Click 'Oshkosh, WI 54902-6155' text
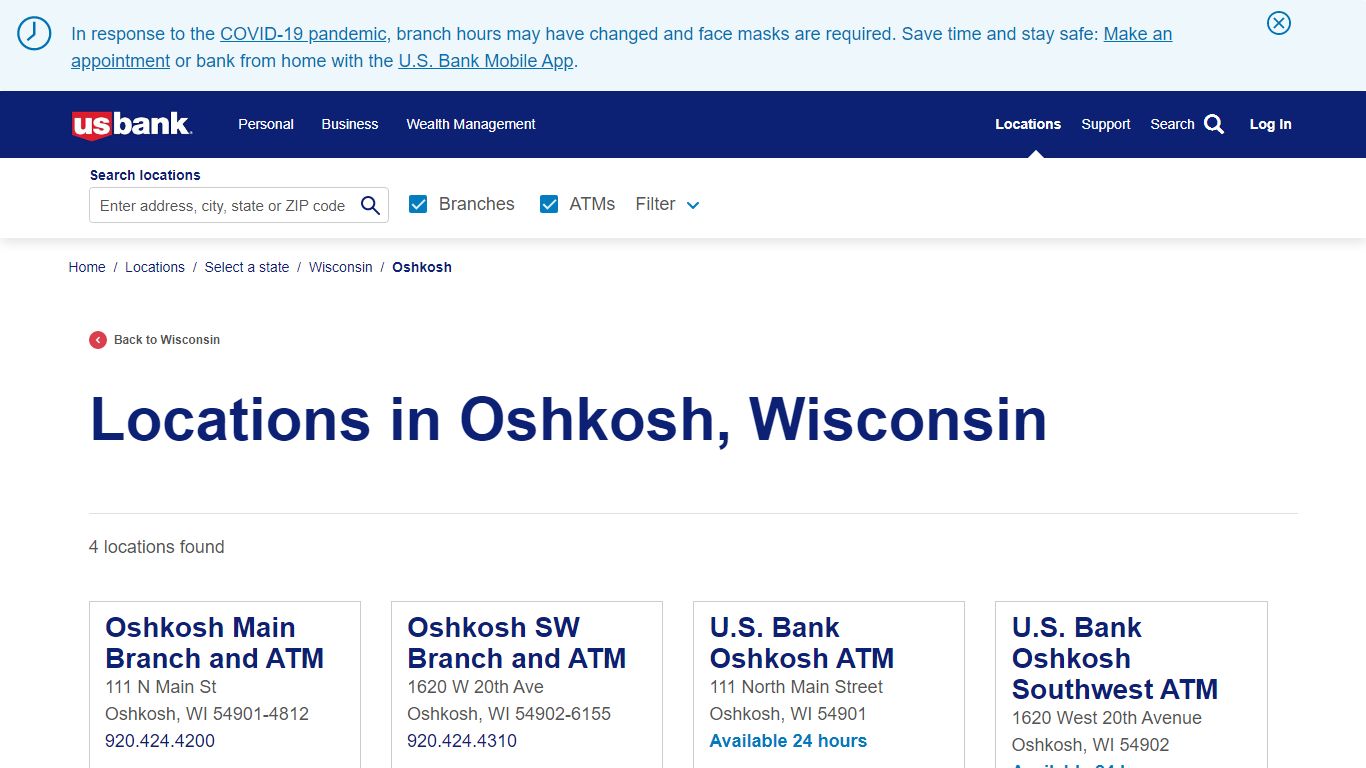The image size is (1366, 768). point(509,714)
